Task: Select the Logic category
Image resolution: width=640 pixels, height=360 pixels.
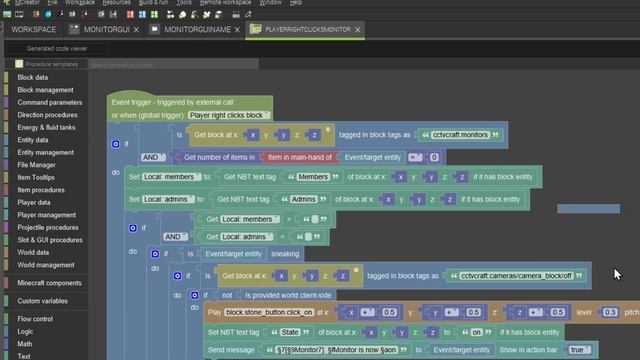Action: (25, 331)
